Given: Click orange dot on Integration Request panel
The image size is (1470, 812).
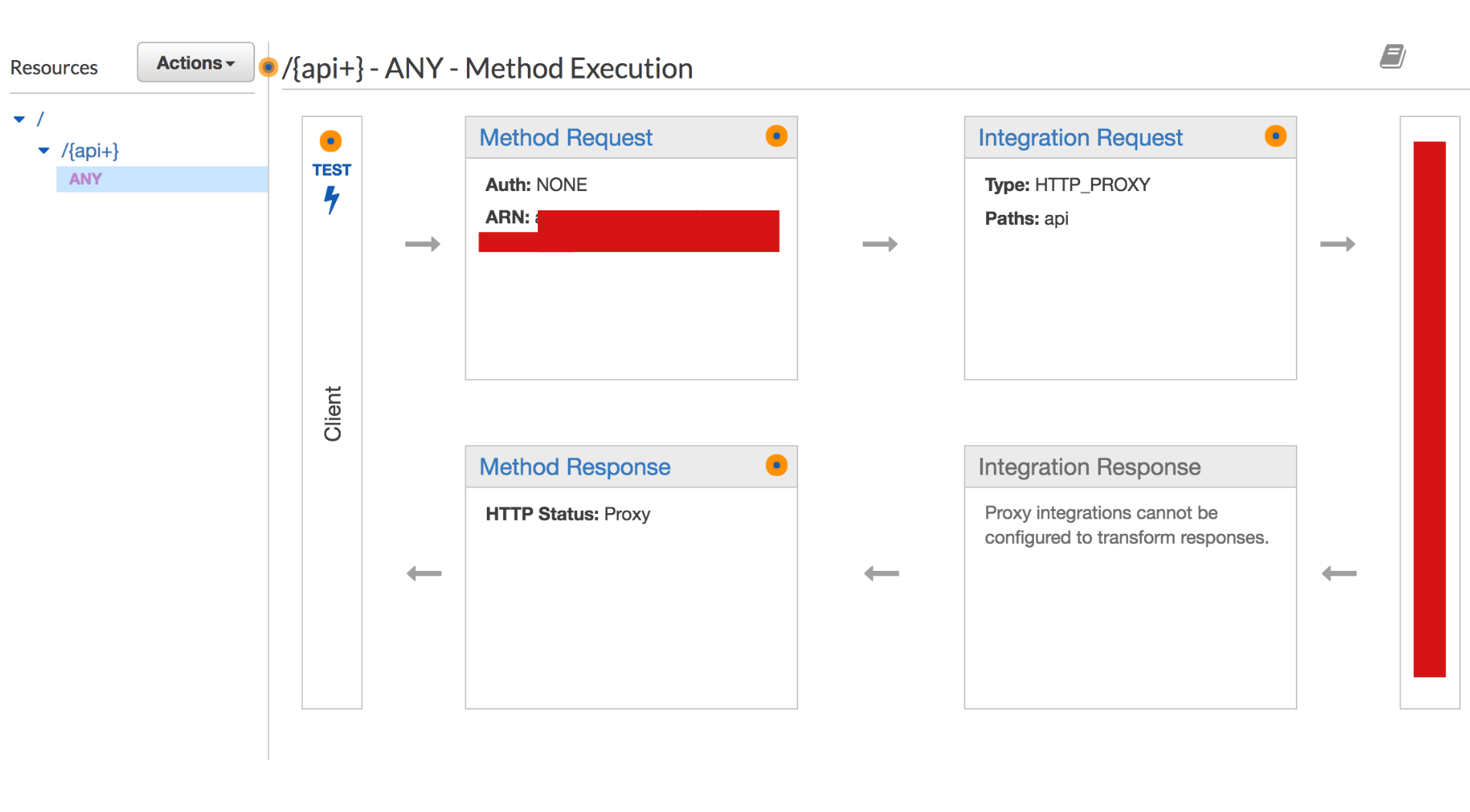Looking at the screenshot, I should [x=1275, y=136].
